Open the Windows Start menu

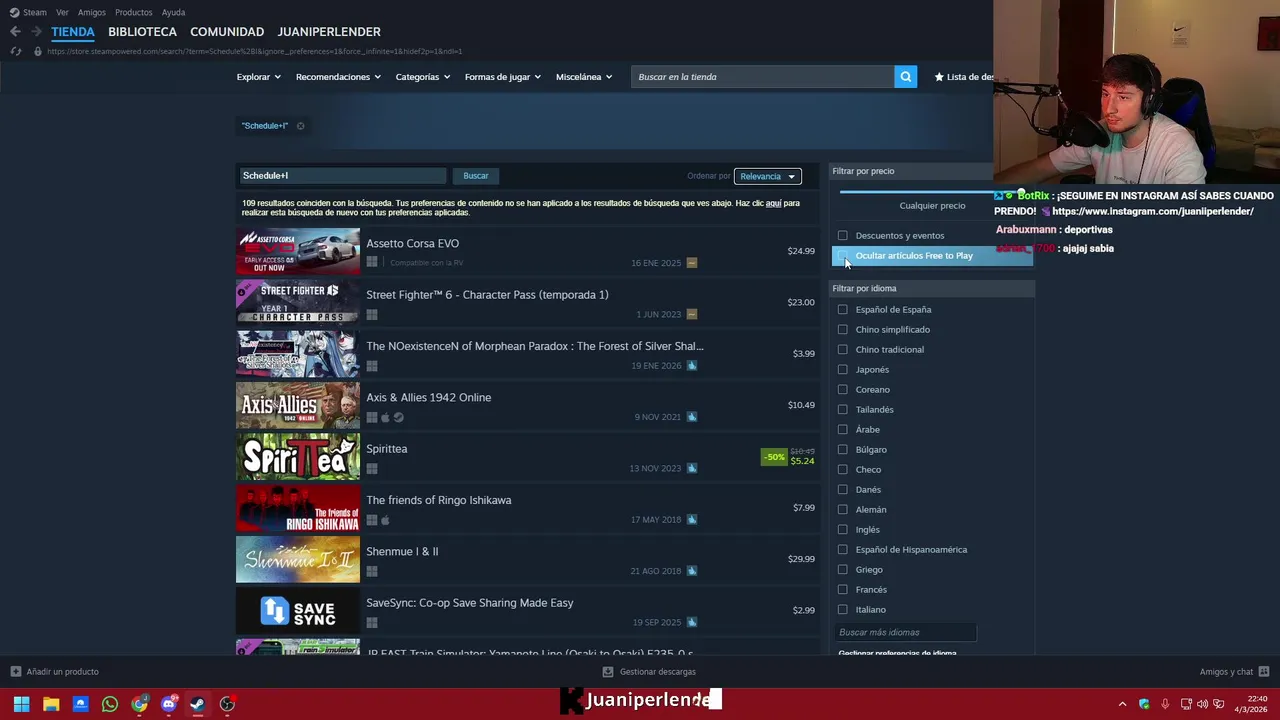point(21,704)
